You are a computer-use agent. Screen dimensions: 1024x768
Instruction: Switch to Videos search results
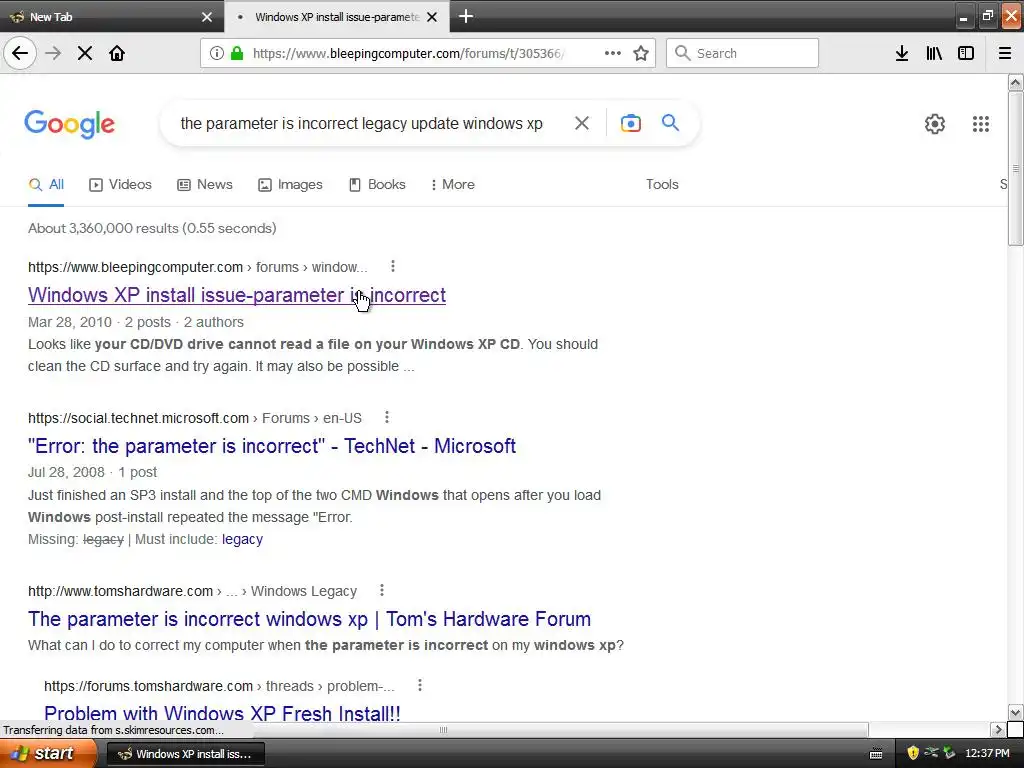tap(120, 185)
